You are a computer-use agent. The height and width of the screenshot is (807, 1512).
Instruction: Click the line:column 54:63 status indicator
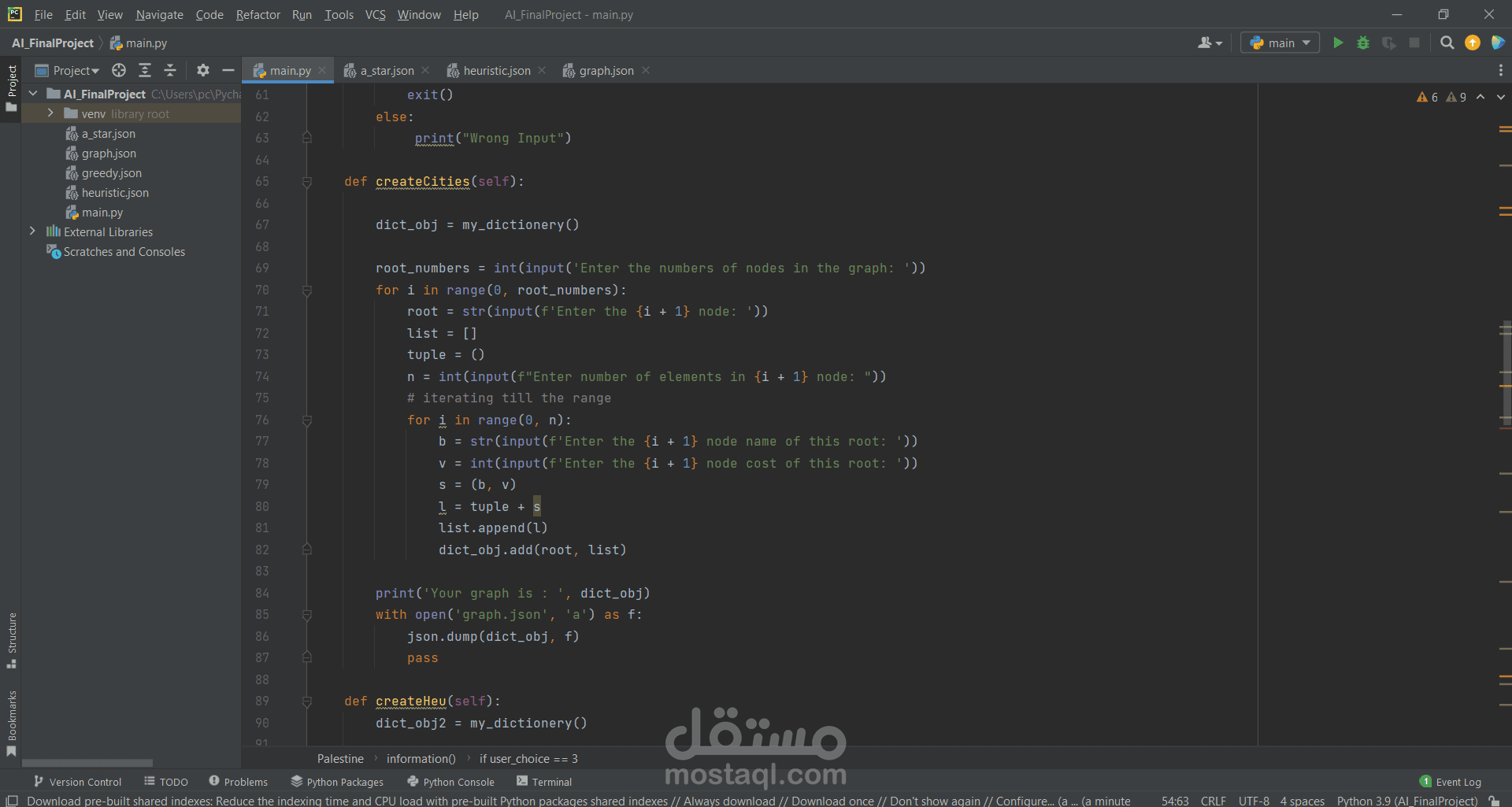pyautogui.click(x=1175, y=801)
